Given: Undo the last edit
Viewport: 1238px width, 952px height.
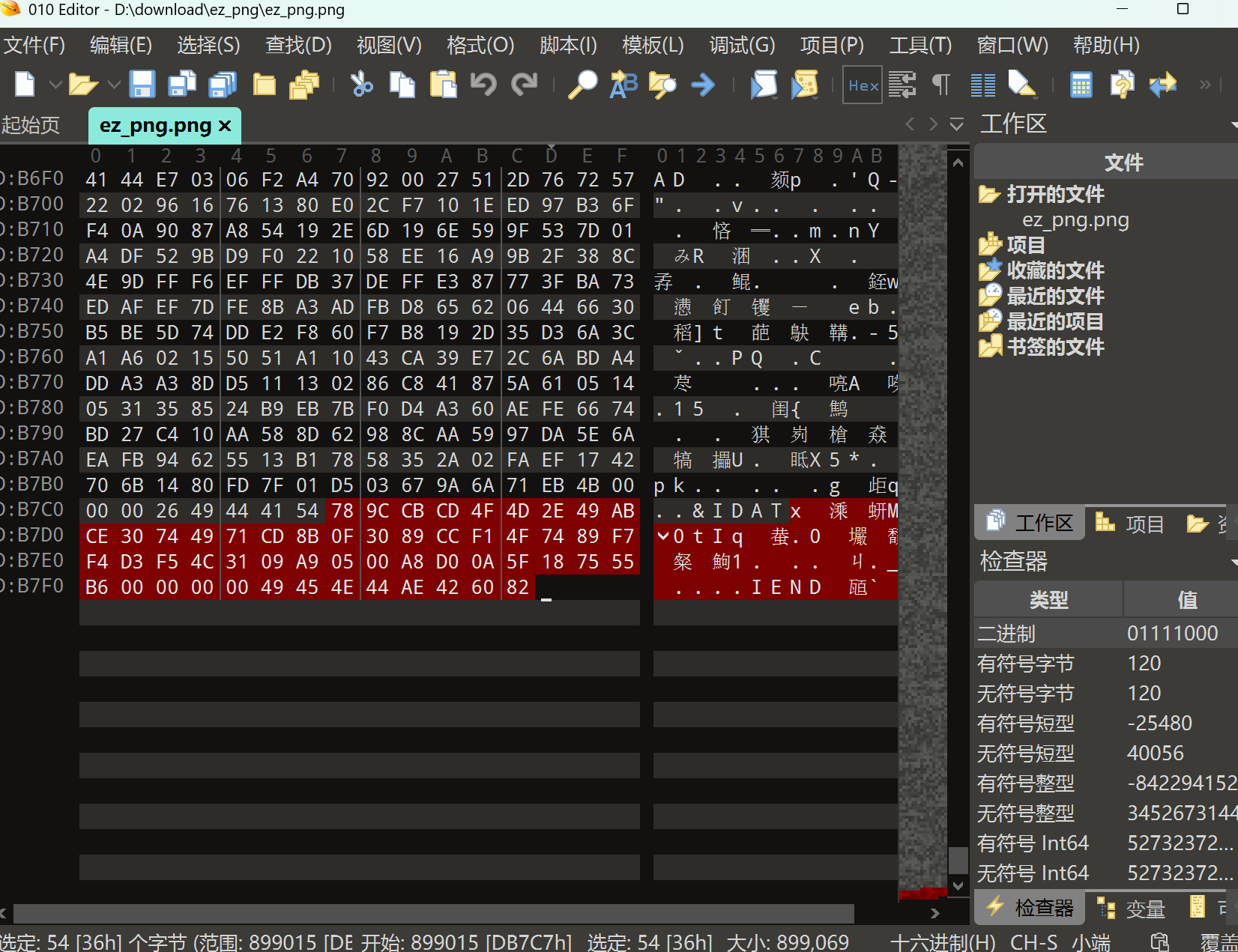Looking at the screenshot, I should [483, 84].
